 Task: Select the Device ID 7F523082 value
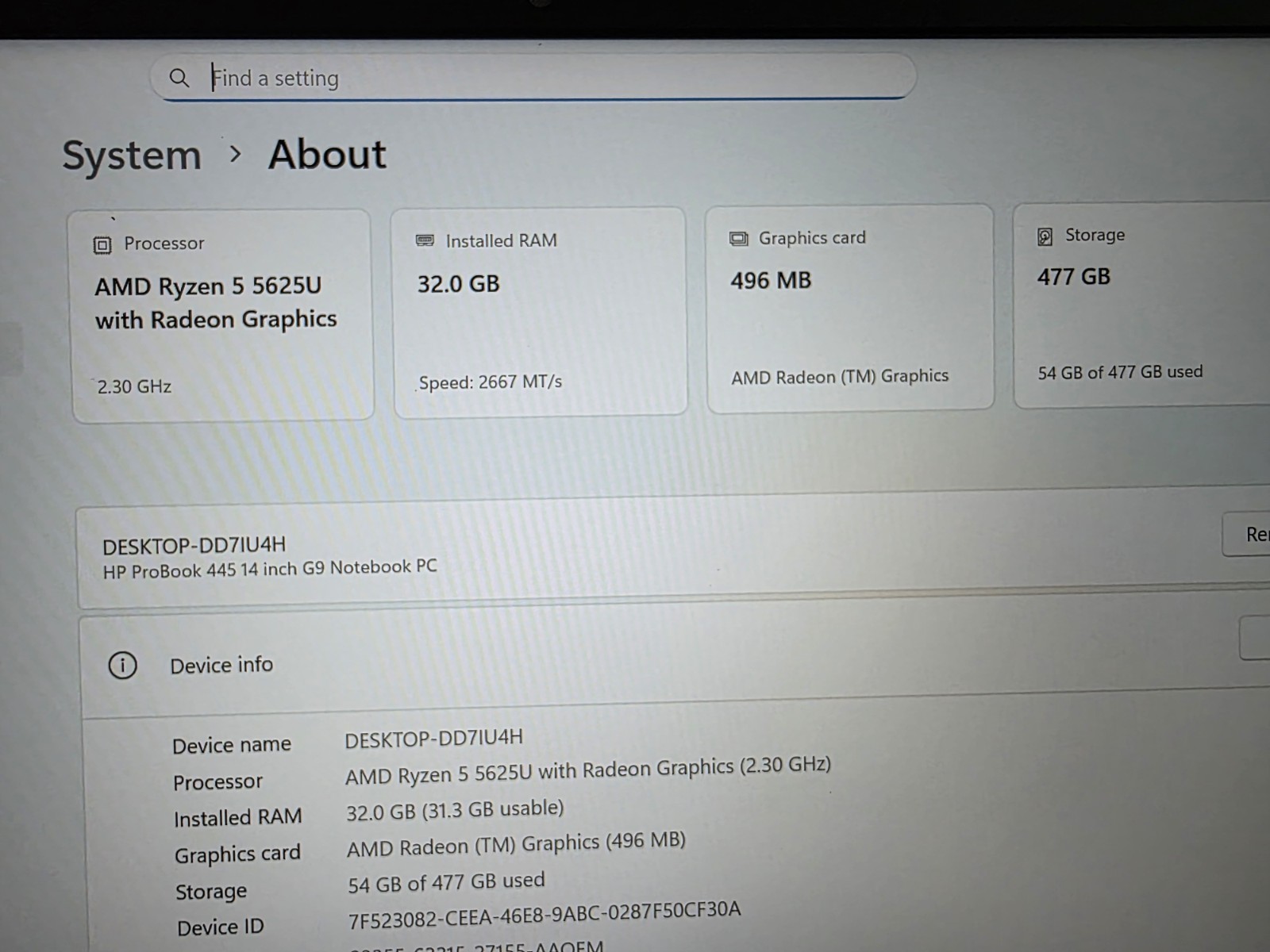coord(545,915)
